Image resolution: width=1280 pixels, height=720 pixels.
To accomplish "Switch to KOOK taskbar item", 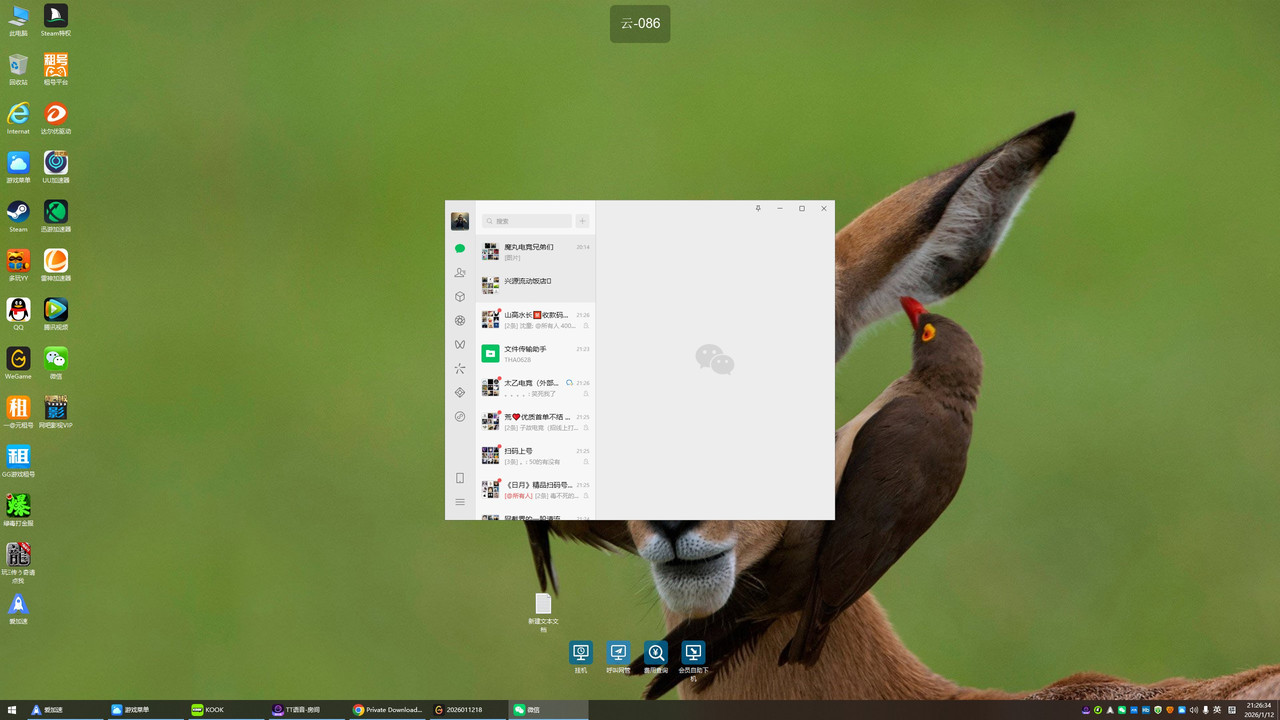I will pos(228,710).
